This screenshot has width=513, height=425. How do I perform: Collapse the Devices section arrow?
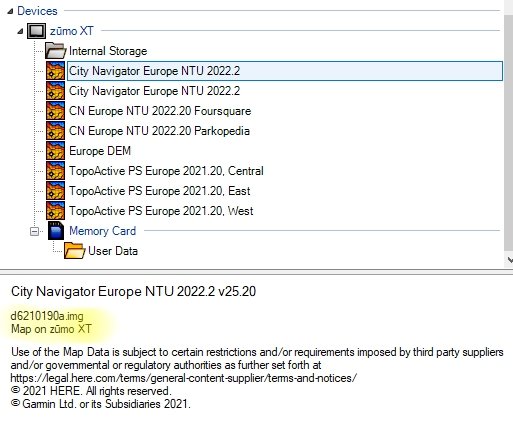pyautogui.click(x=10, y=11)
